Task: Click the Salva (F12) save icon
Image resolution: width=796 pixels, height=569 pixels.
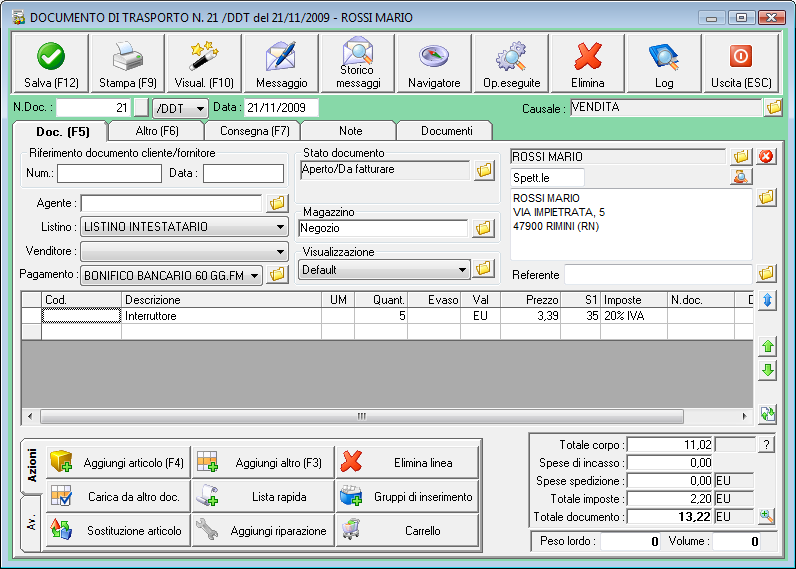Action: (51, 64)
